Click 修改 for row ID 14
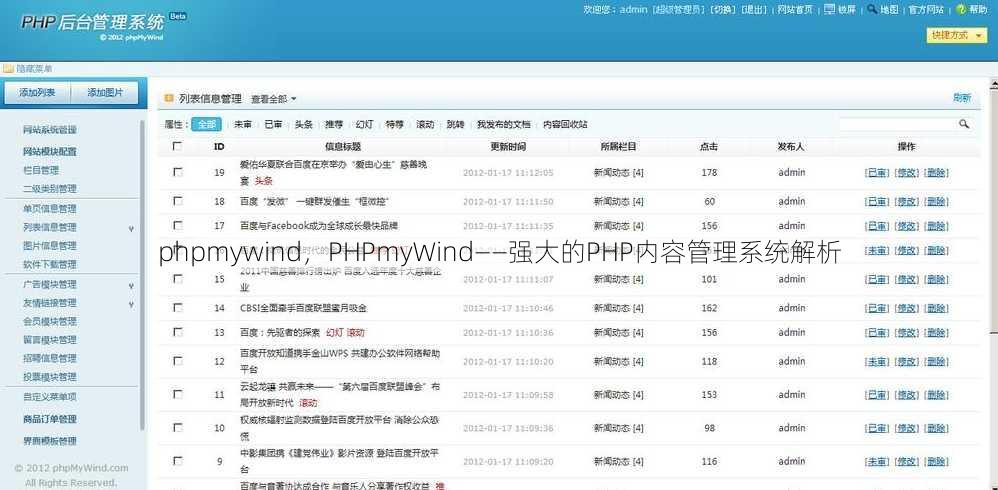 coord(906,309)
